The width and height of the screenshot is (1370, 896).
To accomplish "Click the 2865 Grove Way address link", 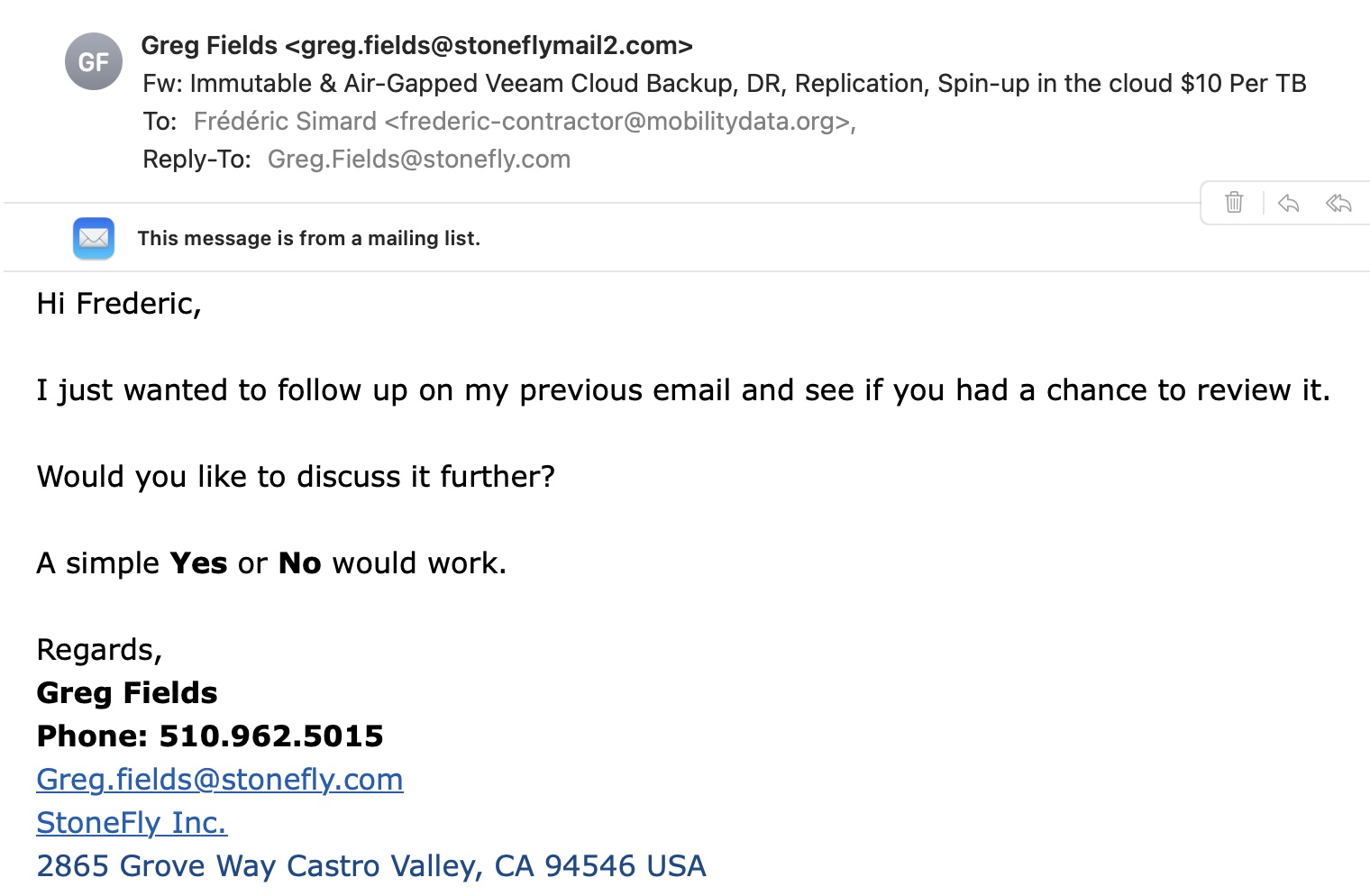I will (371, 865).
